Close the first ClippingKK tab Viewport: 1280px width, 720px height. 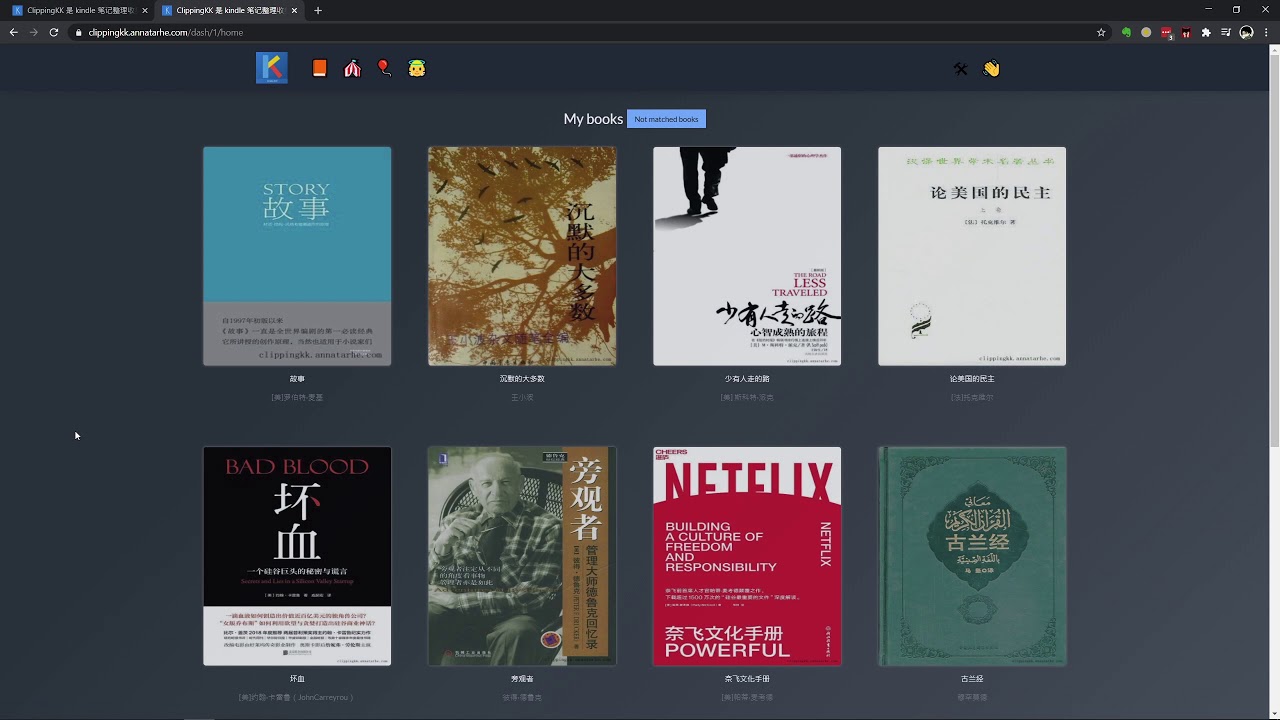tap(144, 10)
